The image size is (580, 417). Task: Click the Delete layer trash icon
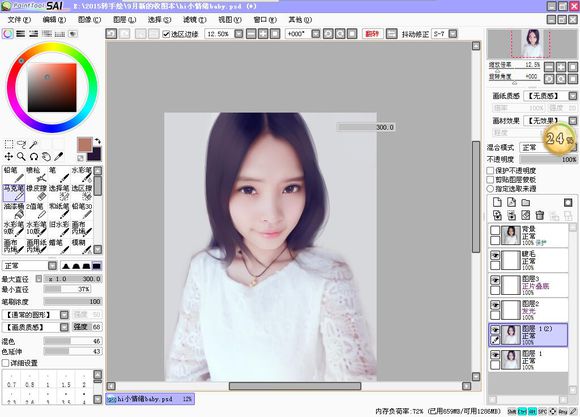coord(540,215)
